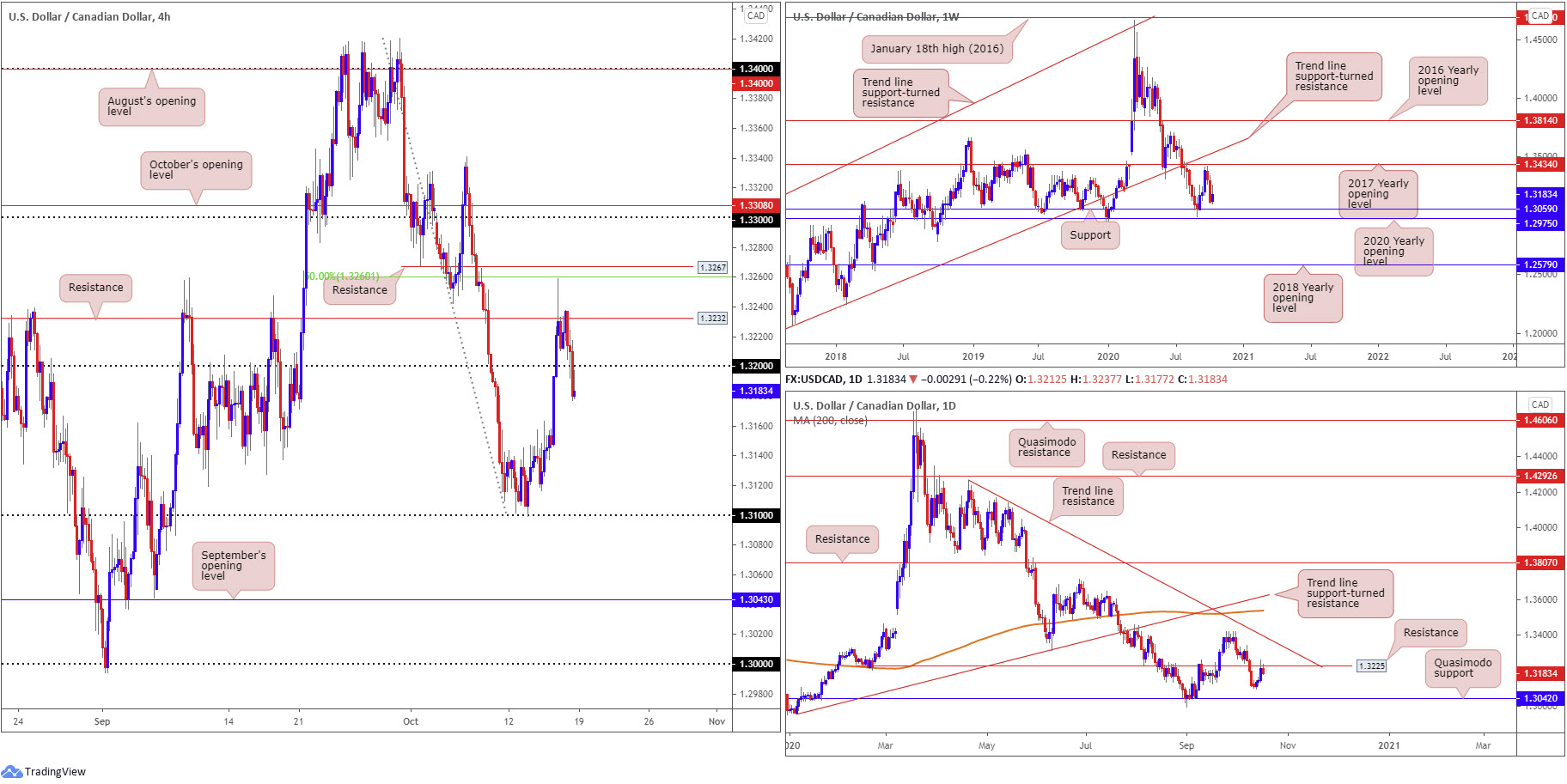Click the 1.33080 red price label on 4h axis
Image resolution: width=1567 pixels, height=784 pixels.
click(756, 205)
